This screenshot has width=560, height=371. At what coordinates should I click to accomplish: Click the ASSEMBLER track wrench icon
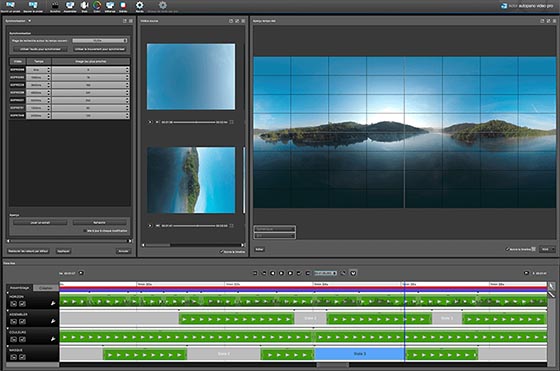point(53,321)
